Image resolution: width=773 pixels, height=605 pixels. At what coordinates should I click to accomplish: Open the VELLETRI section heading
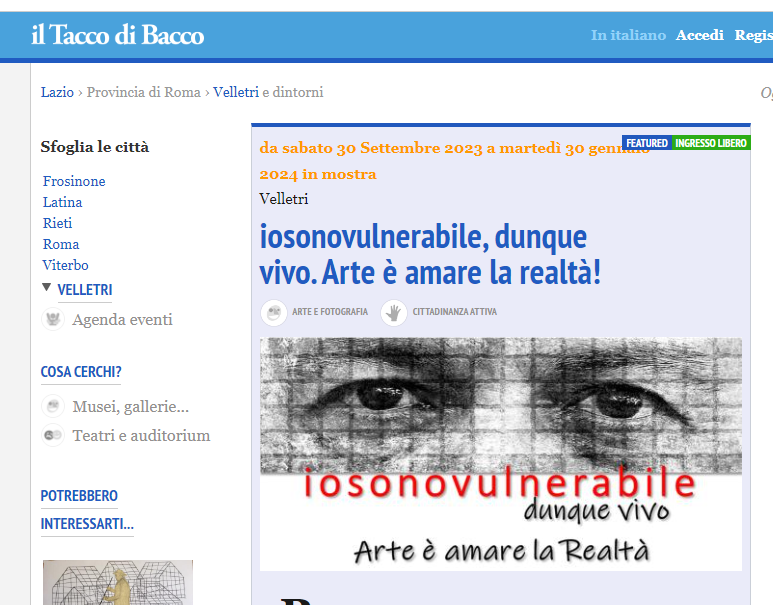click(85, 290)
